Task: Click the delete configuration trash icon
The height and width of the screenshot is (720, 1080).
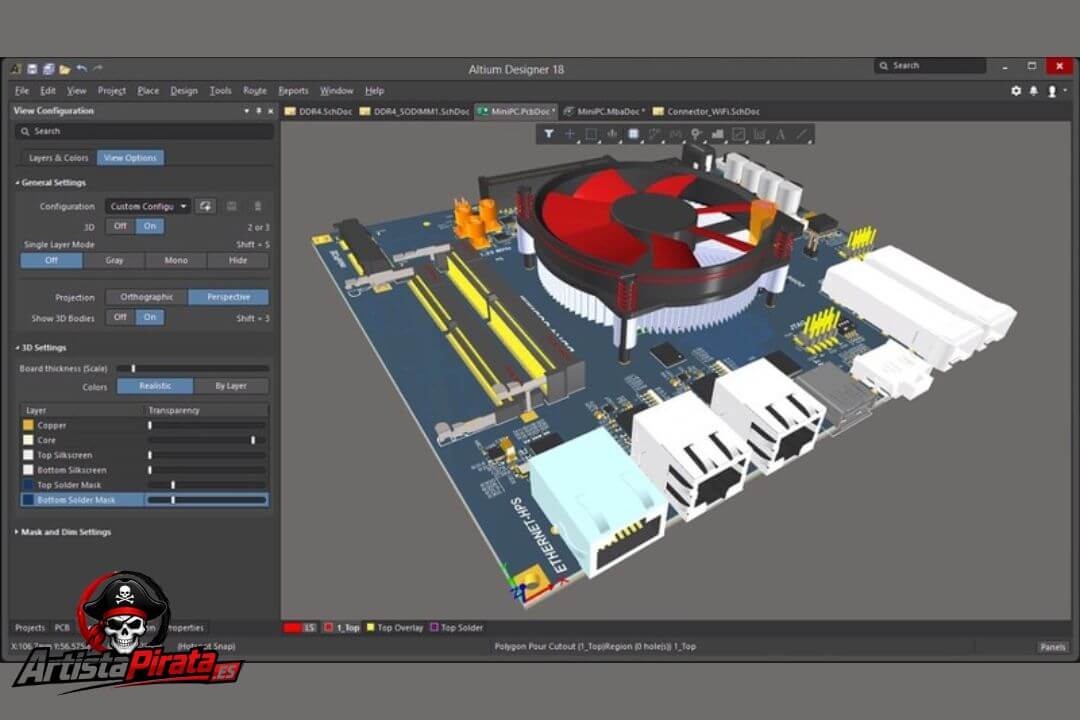Action: coord(258,206)
